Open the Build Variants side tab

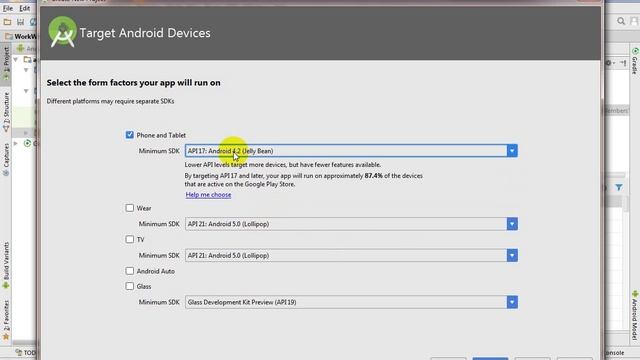[x=6, y=265]
